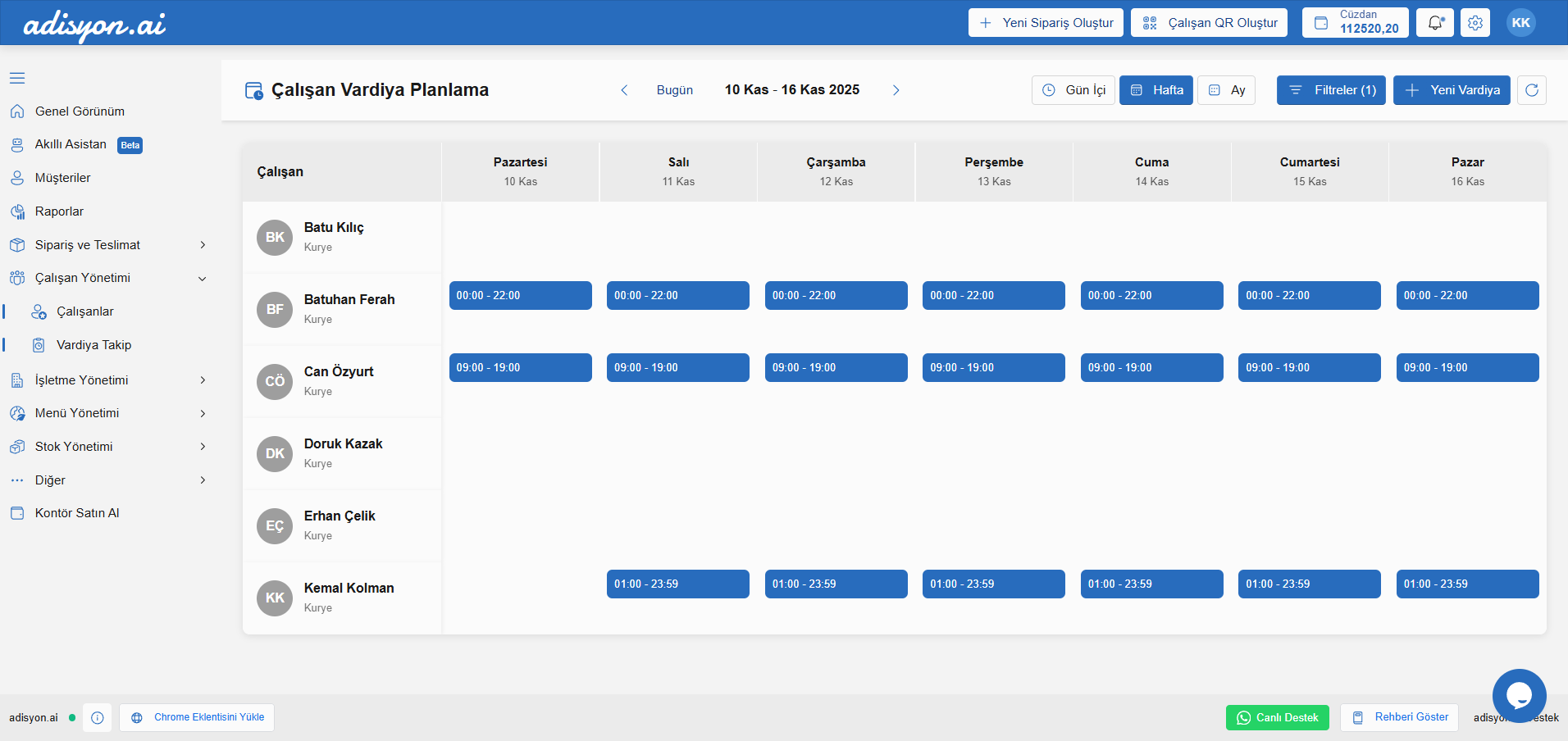The image size is (1568, 741).
Task: Click the refresh icon beside Yeni Vardiya
Action: click(1531, 90)
